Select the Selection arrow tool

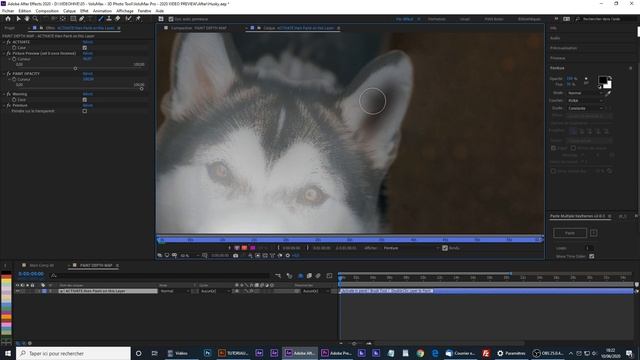coord(18,19)
